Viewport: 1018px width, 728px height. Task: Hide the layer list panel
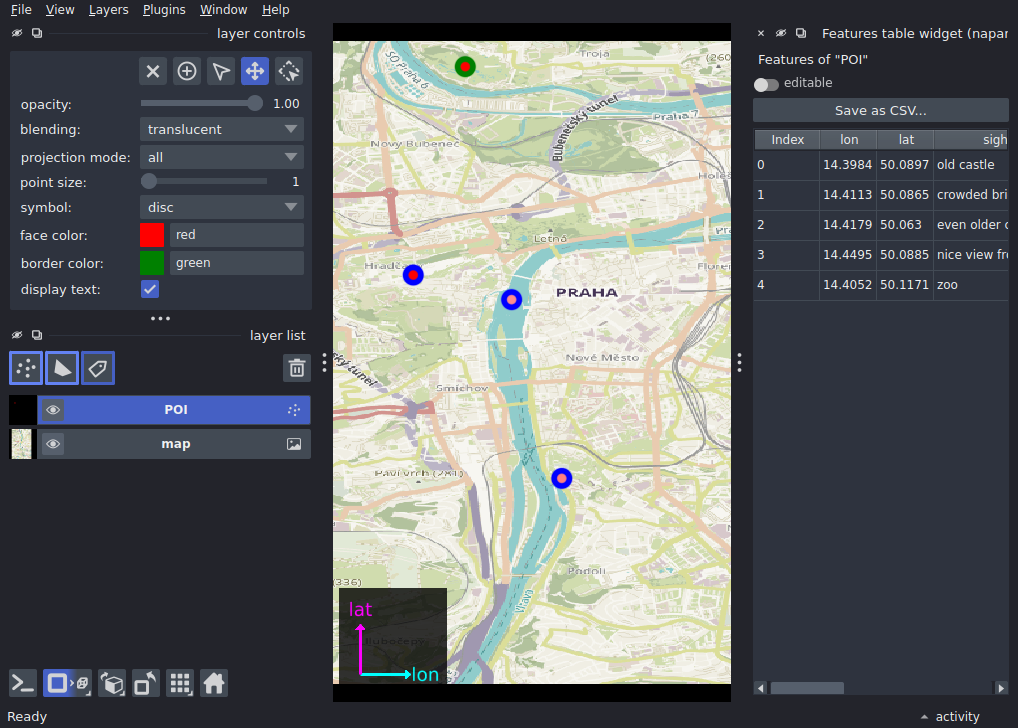[17, 335]
